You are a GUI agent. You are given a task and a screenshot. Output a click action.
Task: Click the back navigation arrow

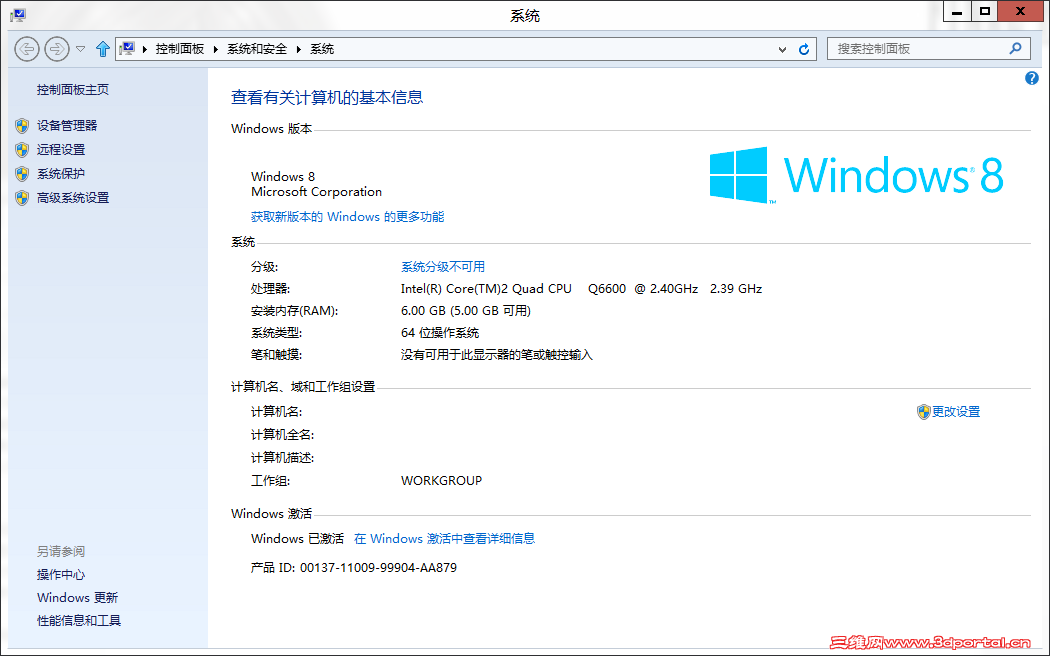26,48
